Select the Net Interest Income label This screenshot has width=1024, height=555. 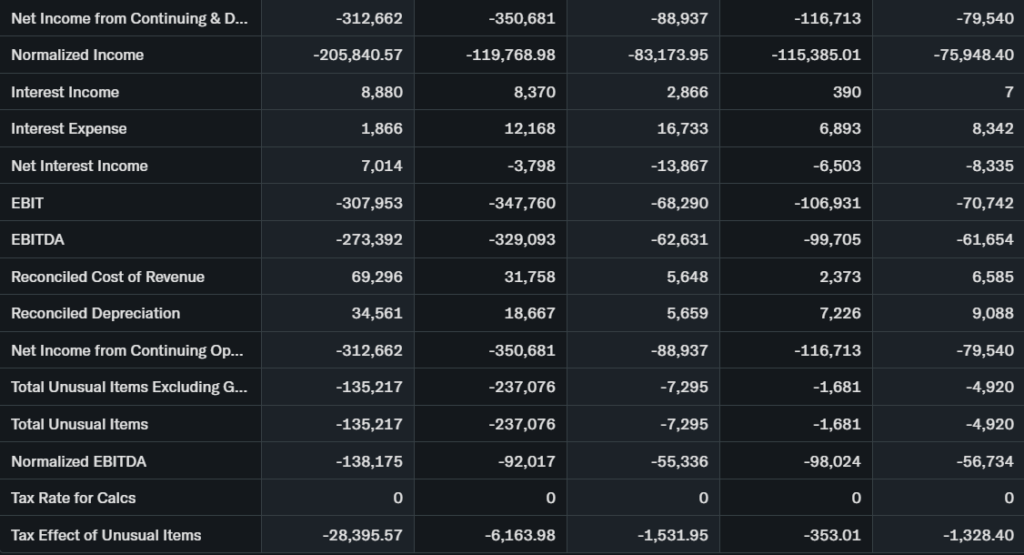coord(79,166)
